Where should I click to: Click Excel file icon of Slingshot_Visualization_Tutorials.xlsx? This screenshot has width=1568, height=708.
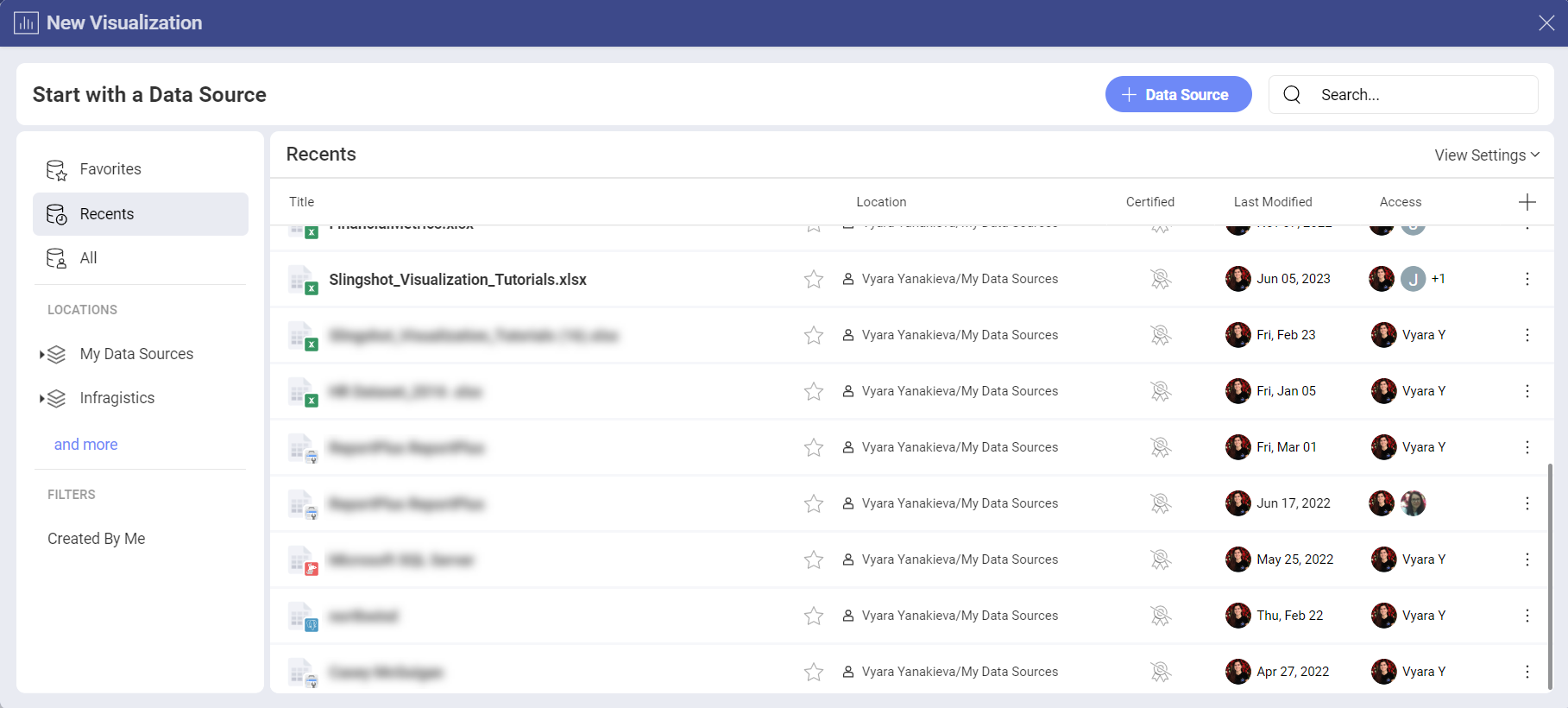click(x=303, y=280)
